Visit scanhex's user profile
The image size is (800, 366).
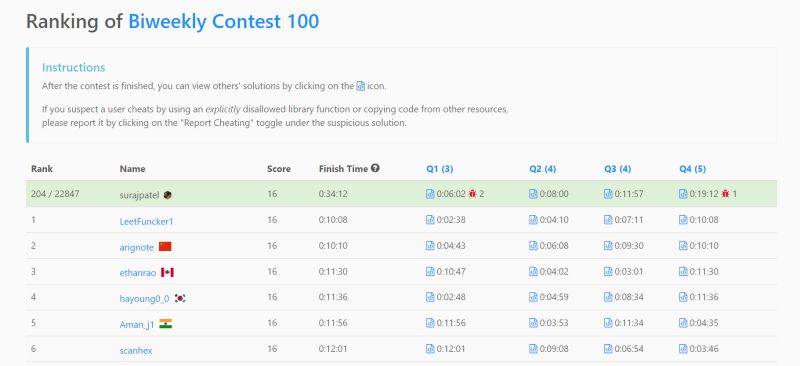136,351
